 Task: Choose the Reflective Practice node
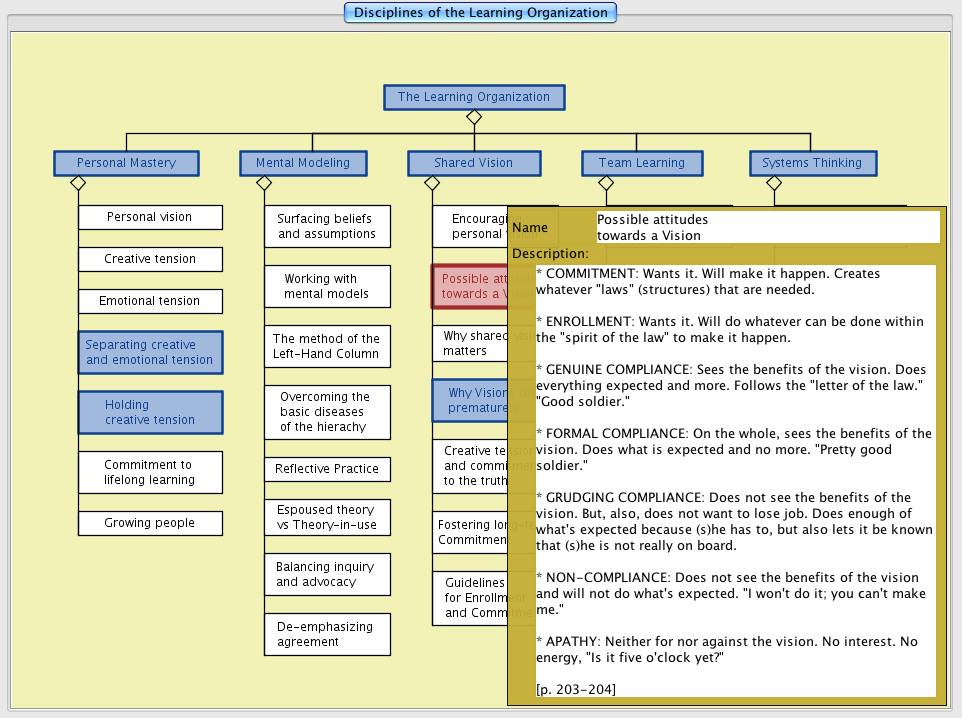click(x=327, y=469)
